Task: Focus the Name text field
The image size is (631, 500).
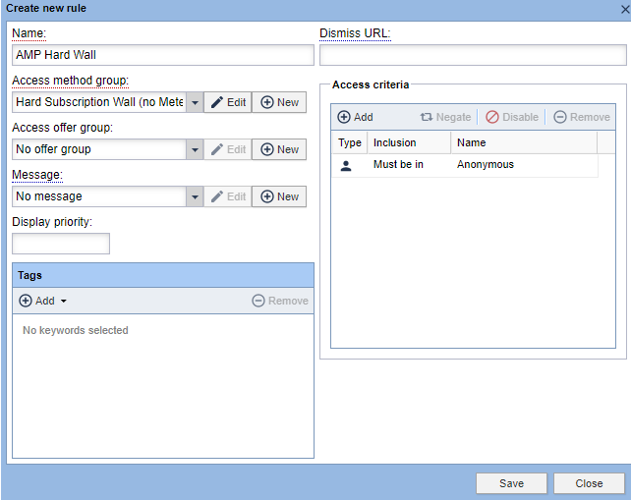Action: click(x=163, y=55)
